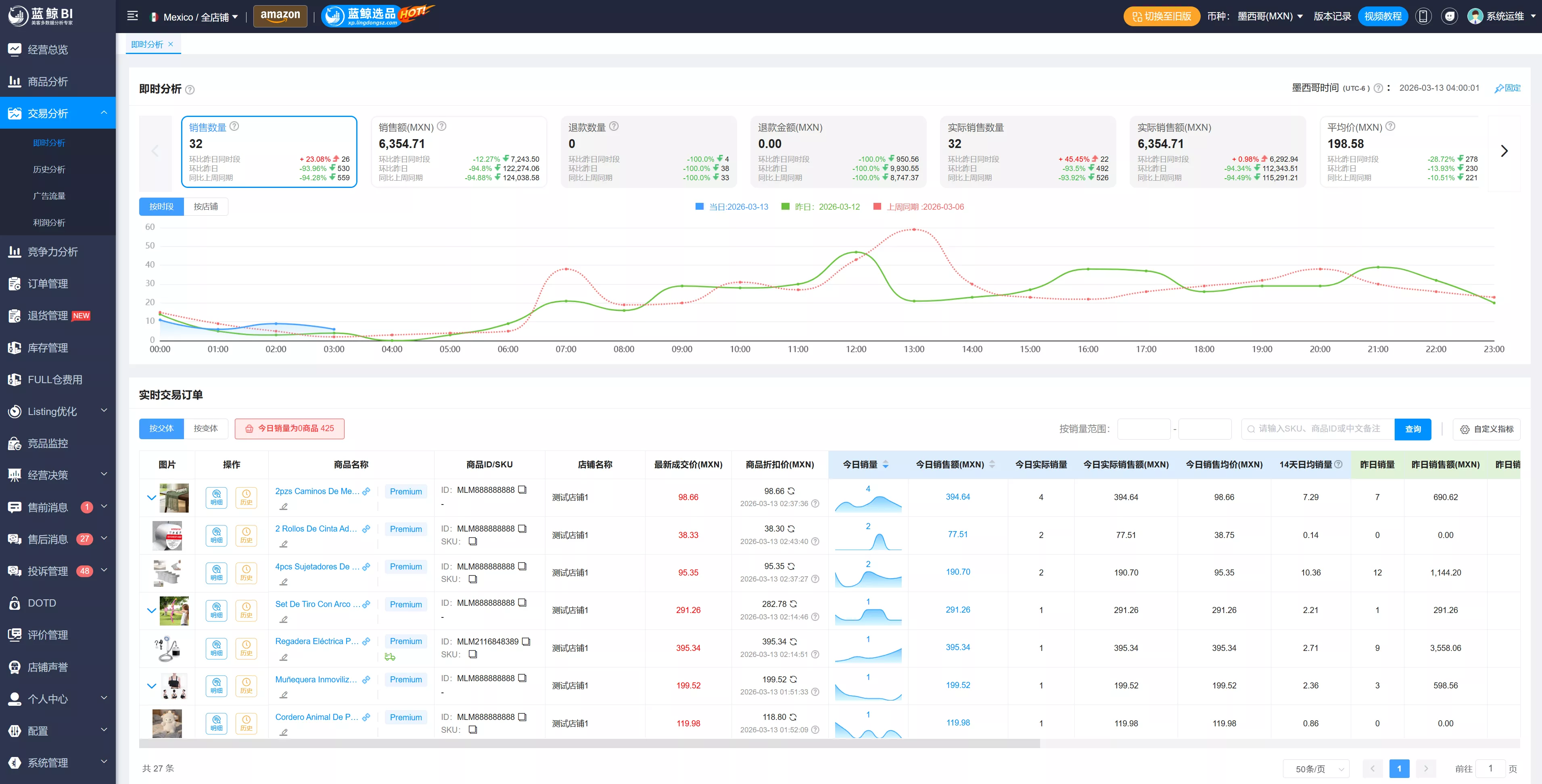Open the Mexico / 全店铺 store dropdown

click(194, 17)
